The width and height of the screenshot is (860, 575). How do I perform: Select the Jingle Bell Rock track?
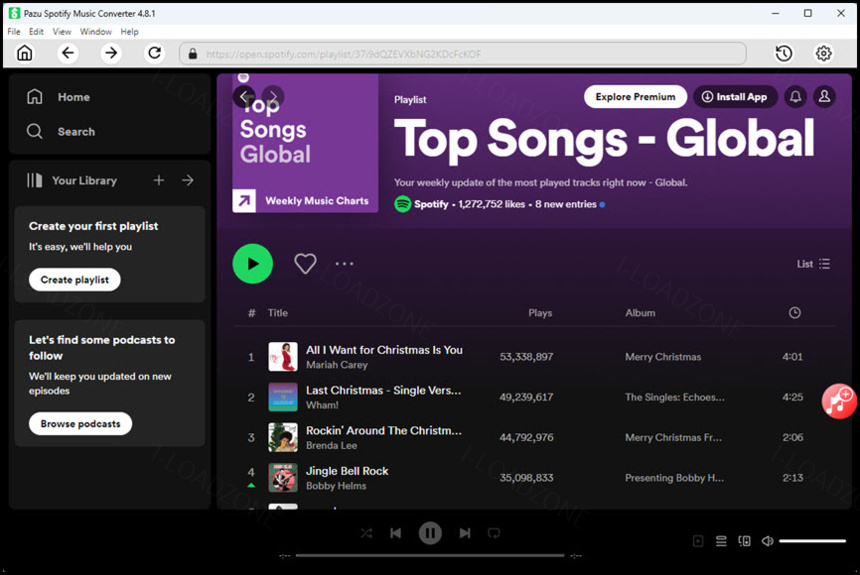[347, 471]
